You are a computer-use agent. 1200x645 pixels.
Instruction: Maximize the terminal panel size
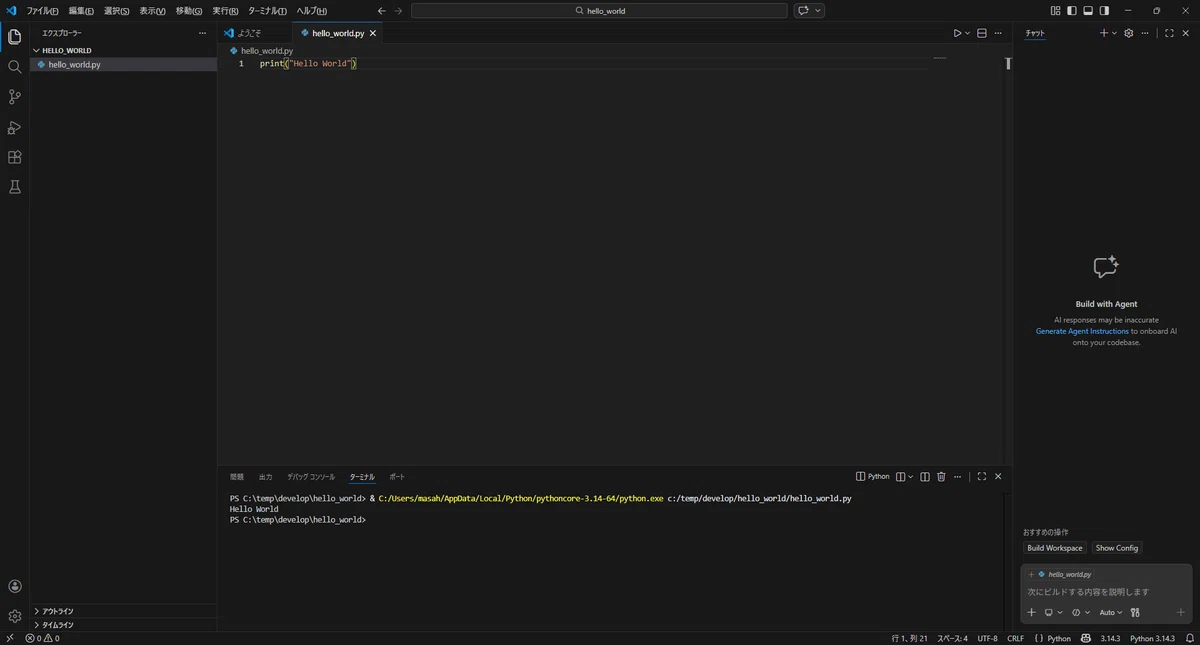[982, 477]
